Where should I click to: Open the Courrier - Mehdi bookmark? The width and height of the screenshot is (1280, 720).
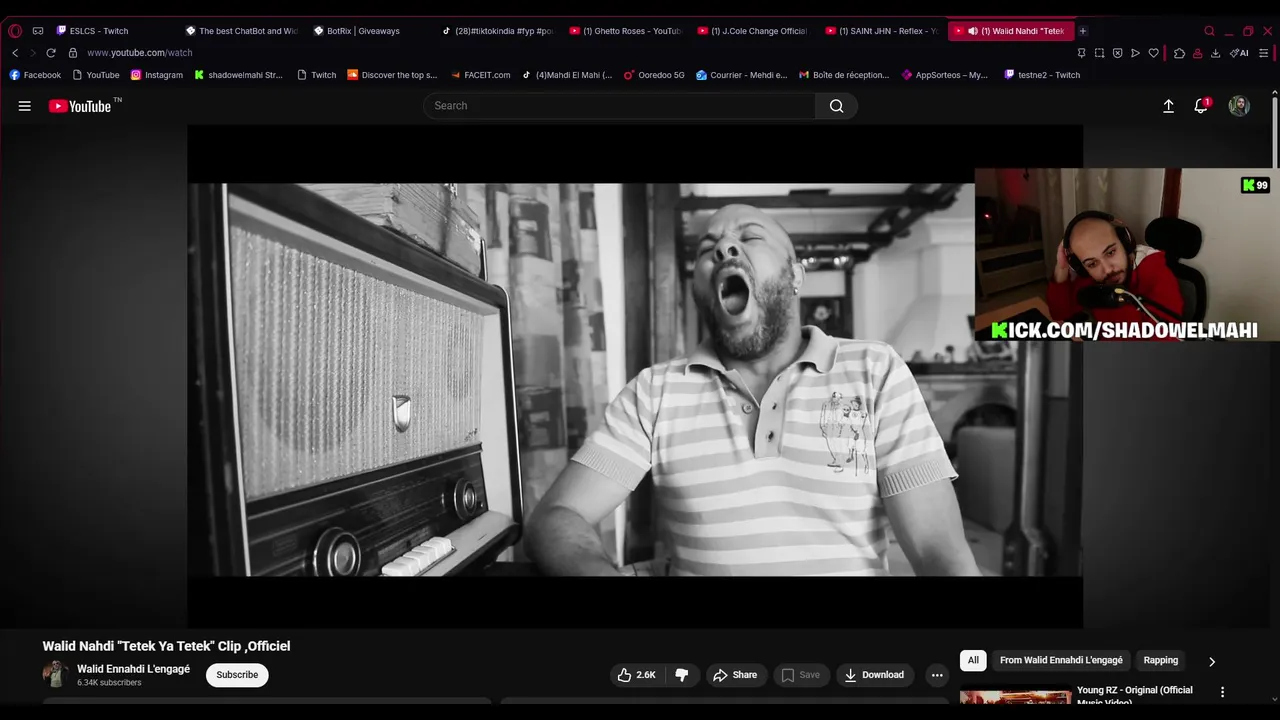coord(742,75)
